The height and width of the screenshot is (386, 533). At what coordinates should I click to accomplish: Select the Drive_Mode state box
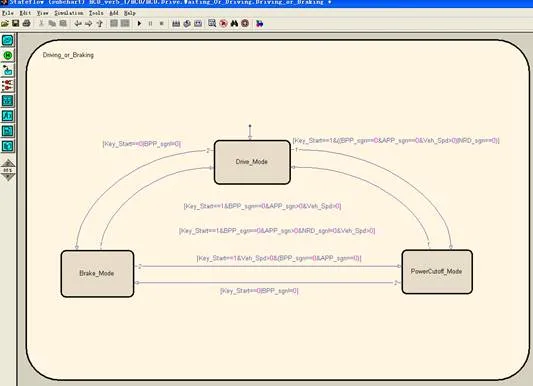click(252, 162)
